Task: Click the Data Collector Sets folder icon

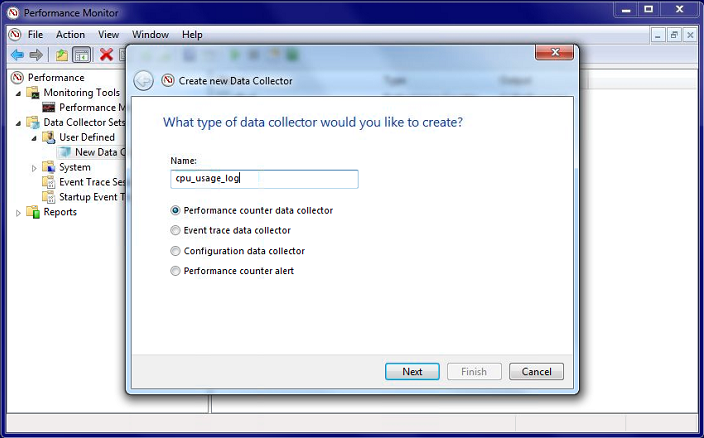Action: [33, 123]
